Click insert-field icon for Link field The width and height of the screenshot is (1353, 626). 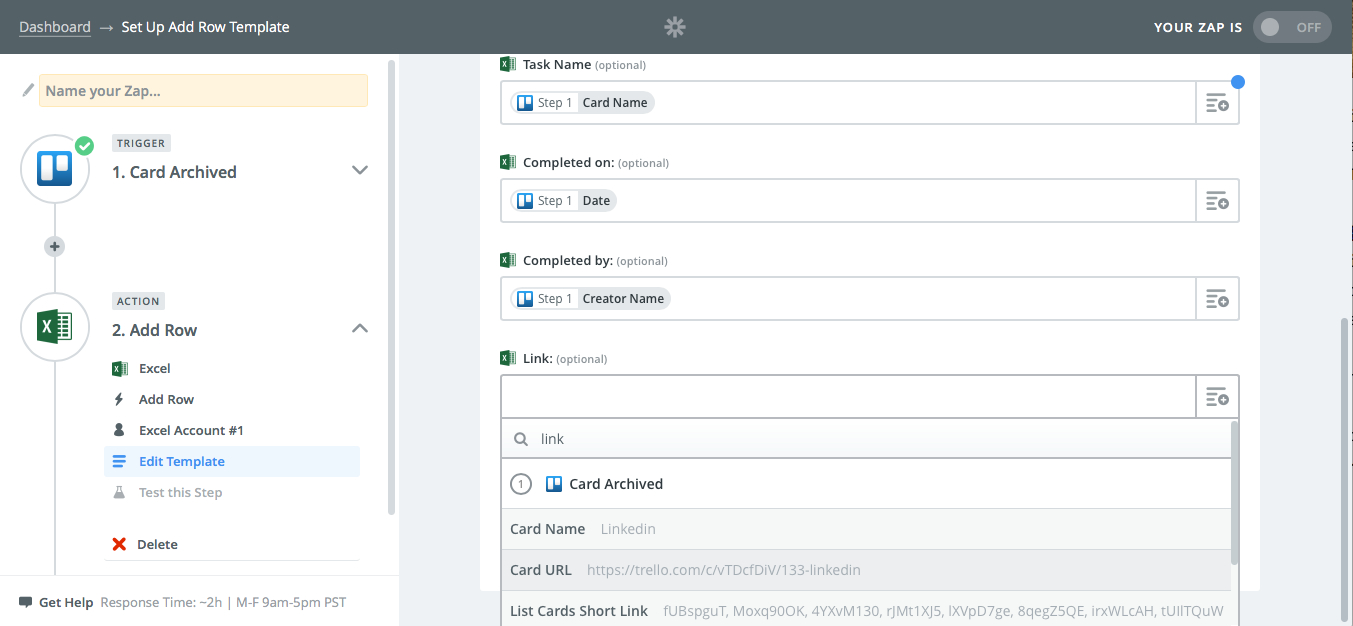point(1217,397)
